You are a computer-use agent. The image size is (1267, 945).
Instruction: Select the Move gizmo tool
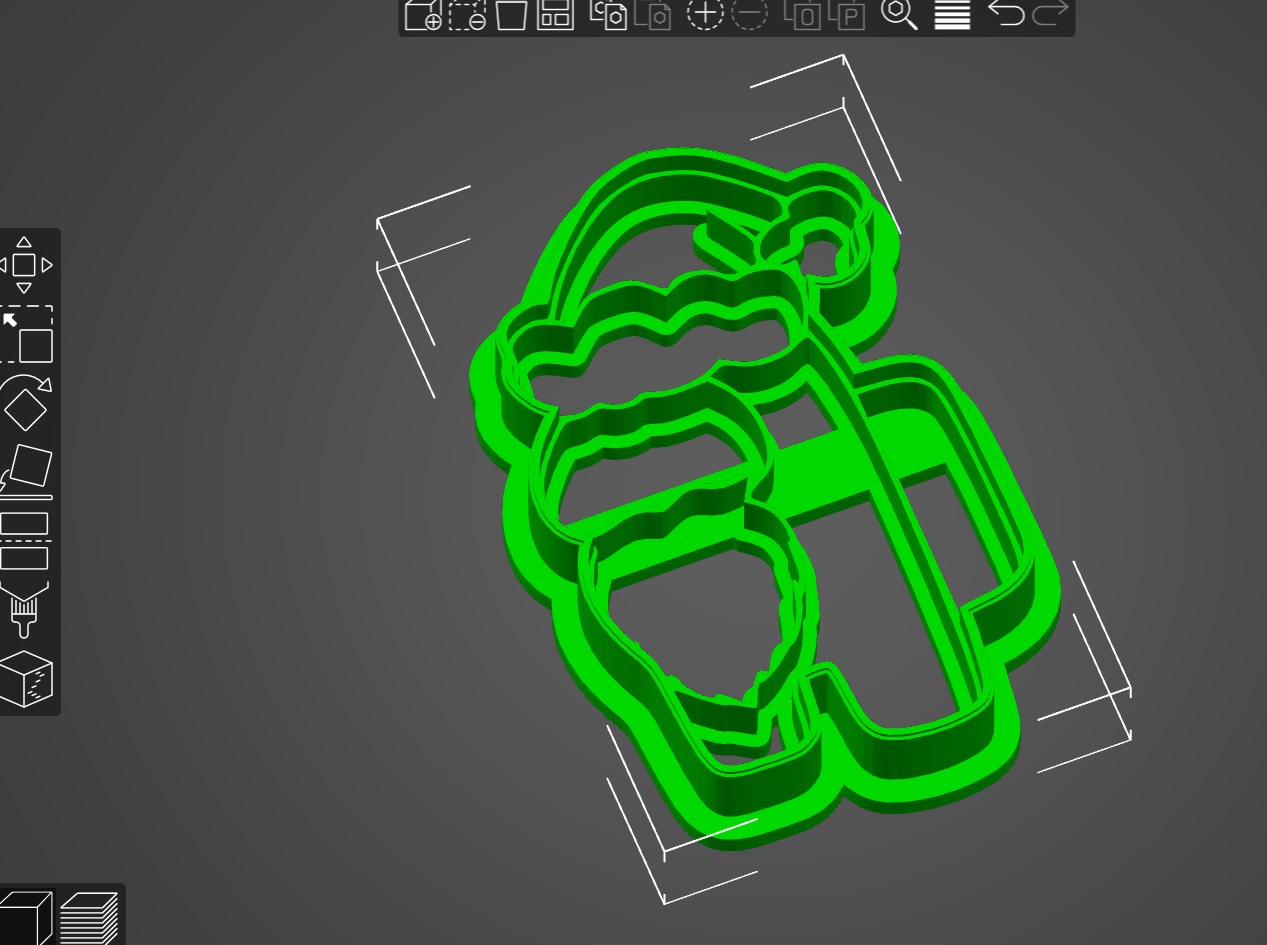coord(24,265)
